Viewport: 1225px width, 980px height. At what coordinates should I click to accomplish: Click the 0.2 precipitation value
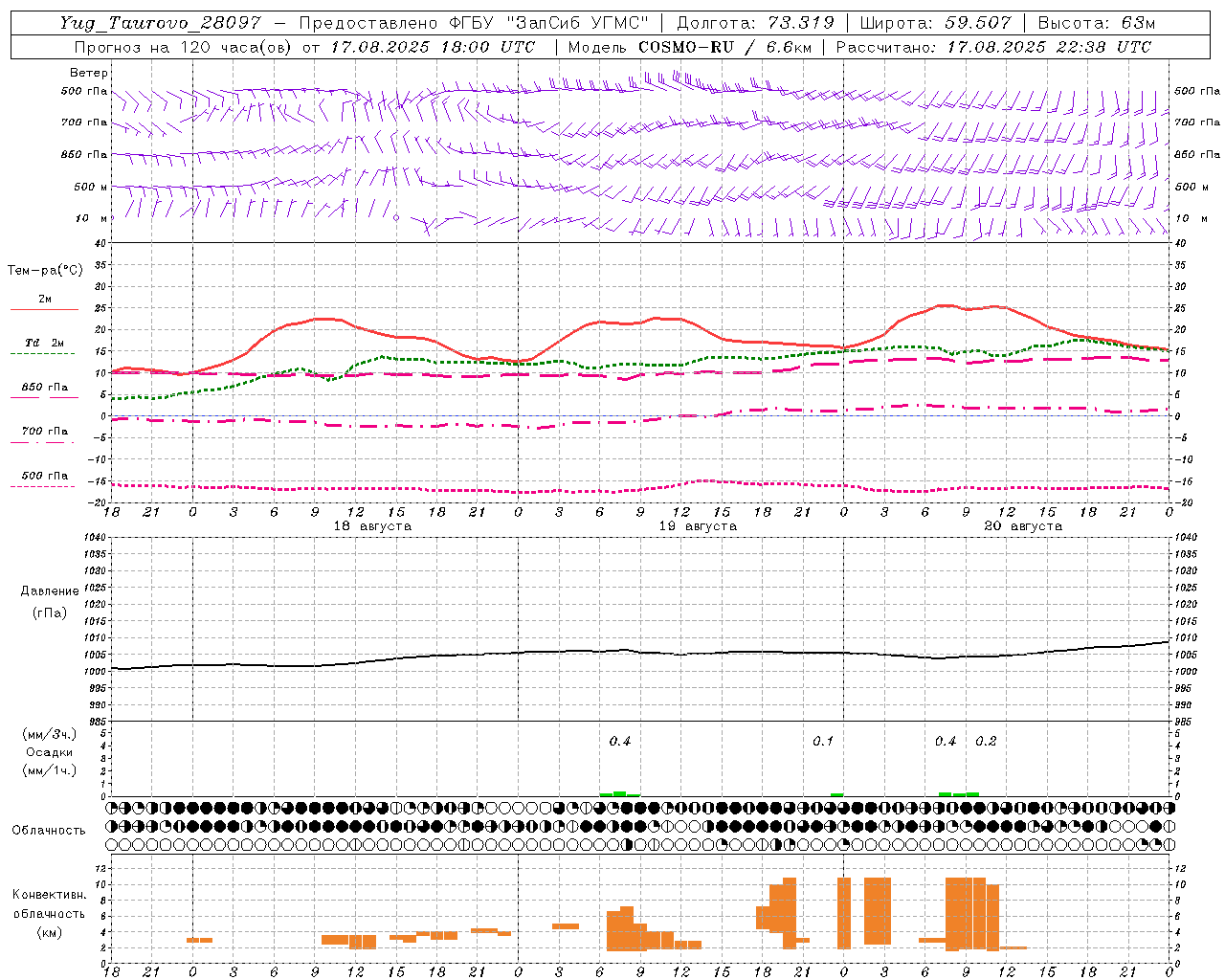tap(986, 742)
